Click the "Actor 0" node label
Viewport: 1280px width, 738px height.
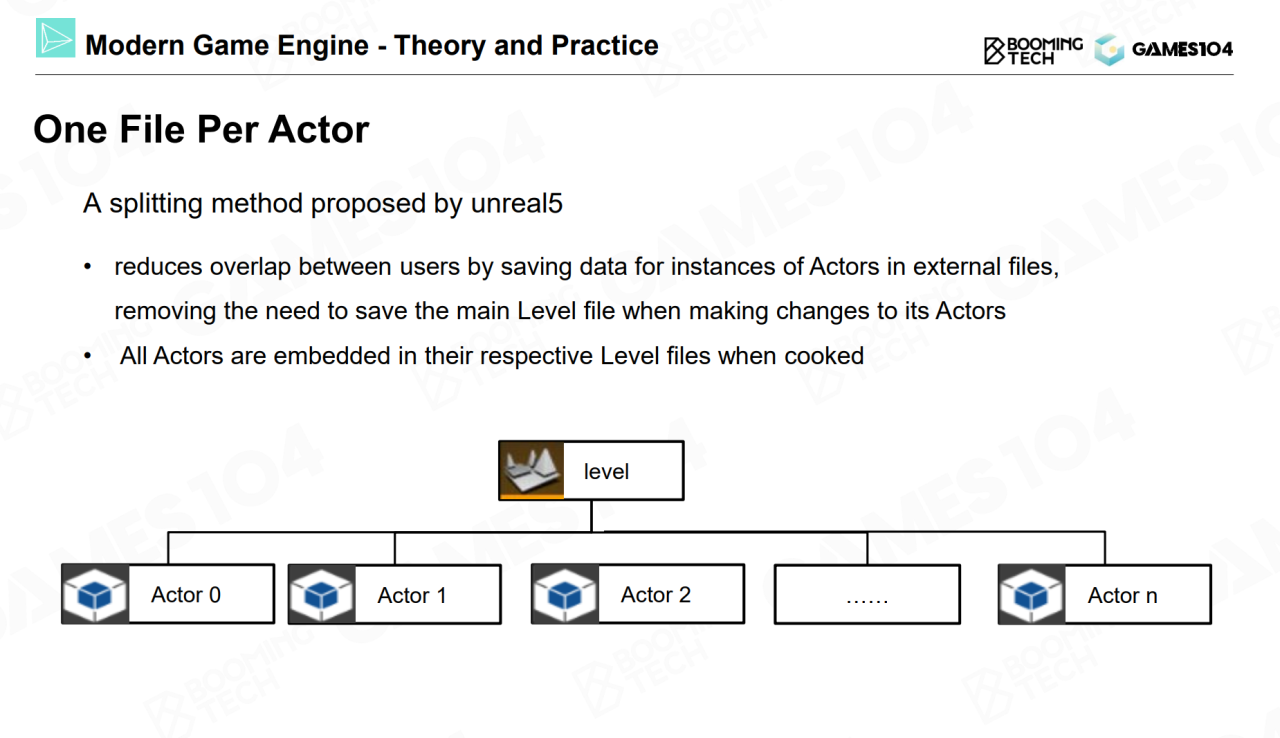186,595
